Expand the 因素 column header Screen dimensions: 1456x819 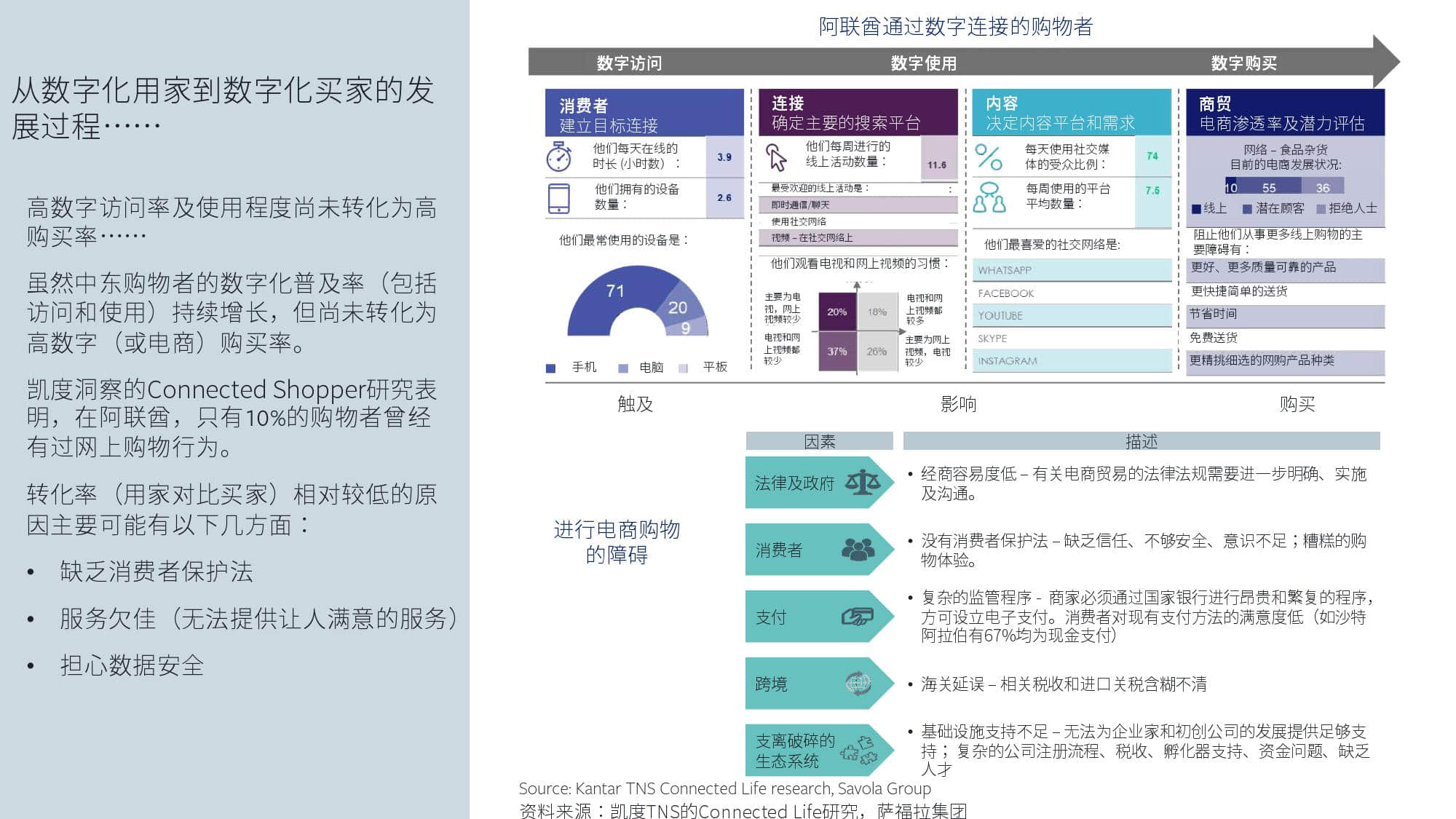click(819, 440)
